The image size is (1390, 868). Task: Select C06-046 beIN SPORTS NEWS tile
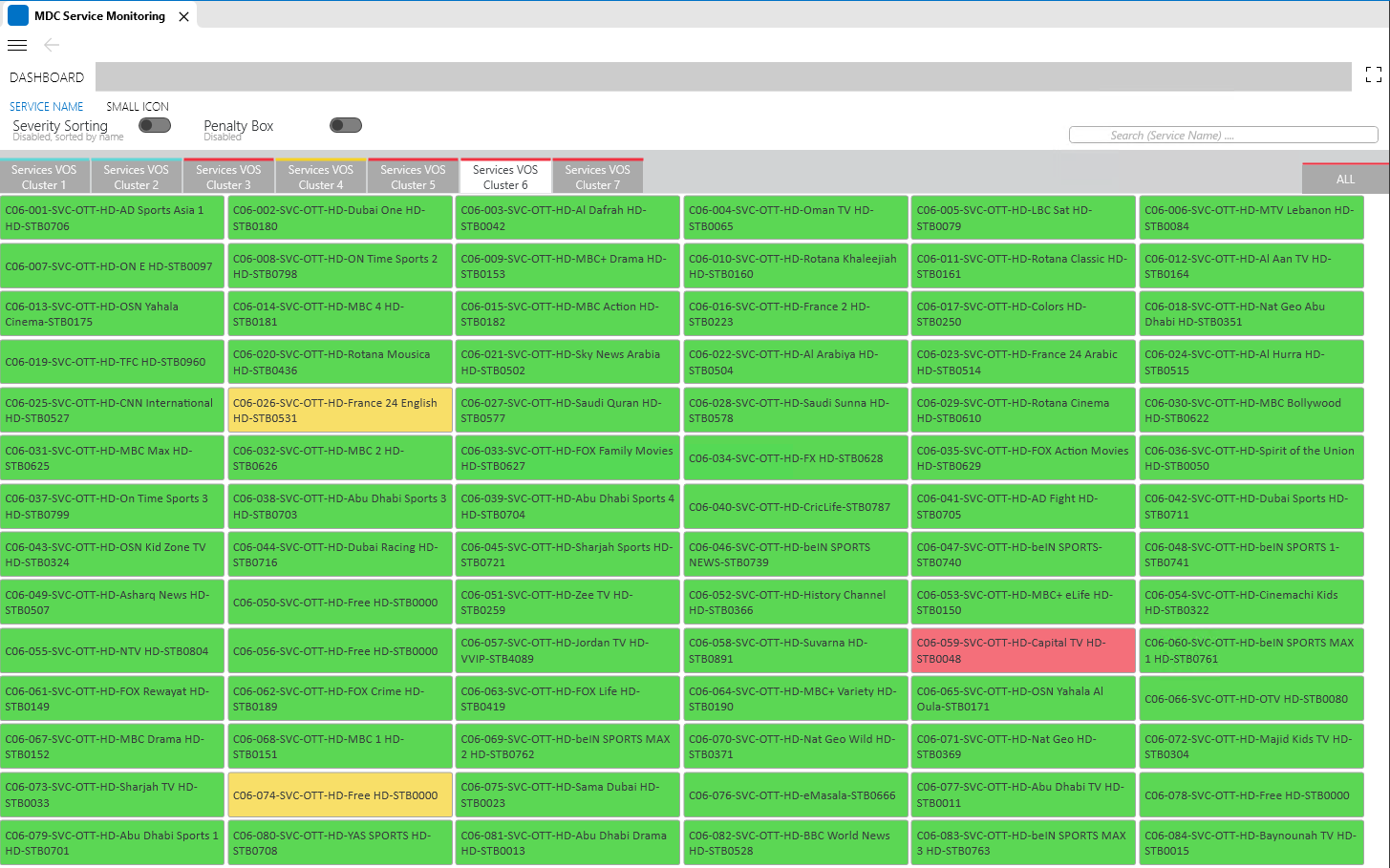(x=796, y=554)
